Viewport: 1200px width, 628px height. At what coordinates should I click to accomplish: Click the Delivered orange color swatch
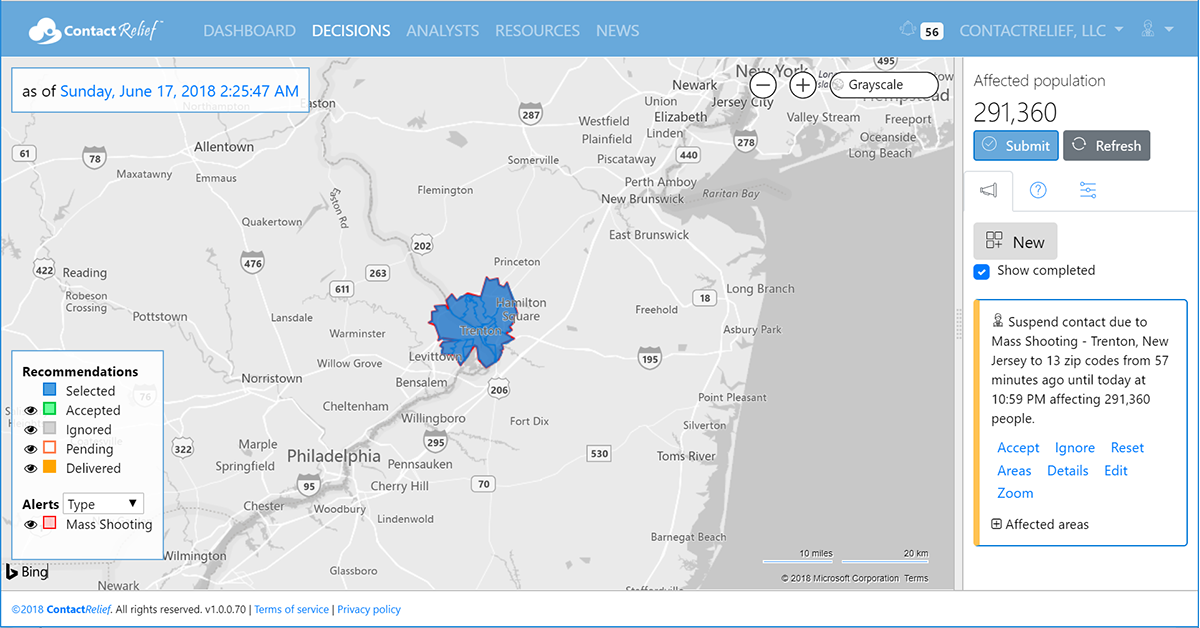49,468
